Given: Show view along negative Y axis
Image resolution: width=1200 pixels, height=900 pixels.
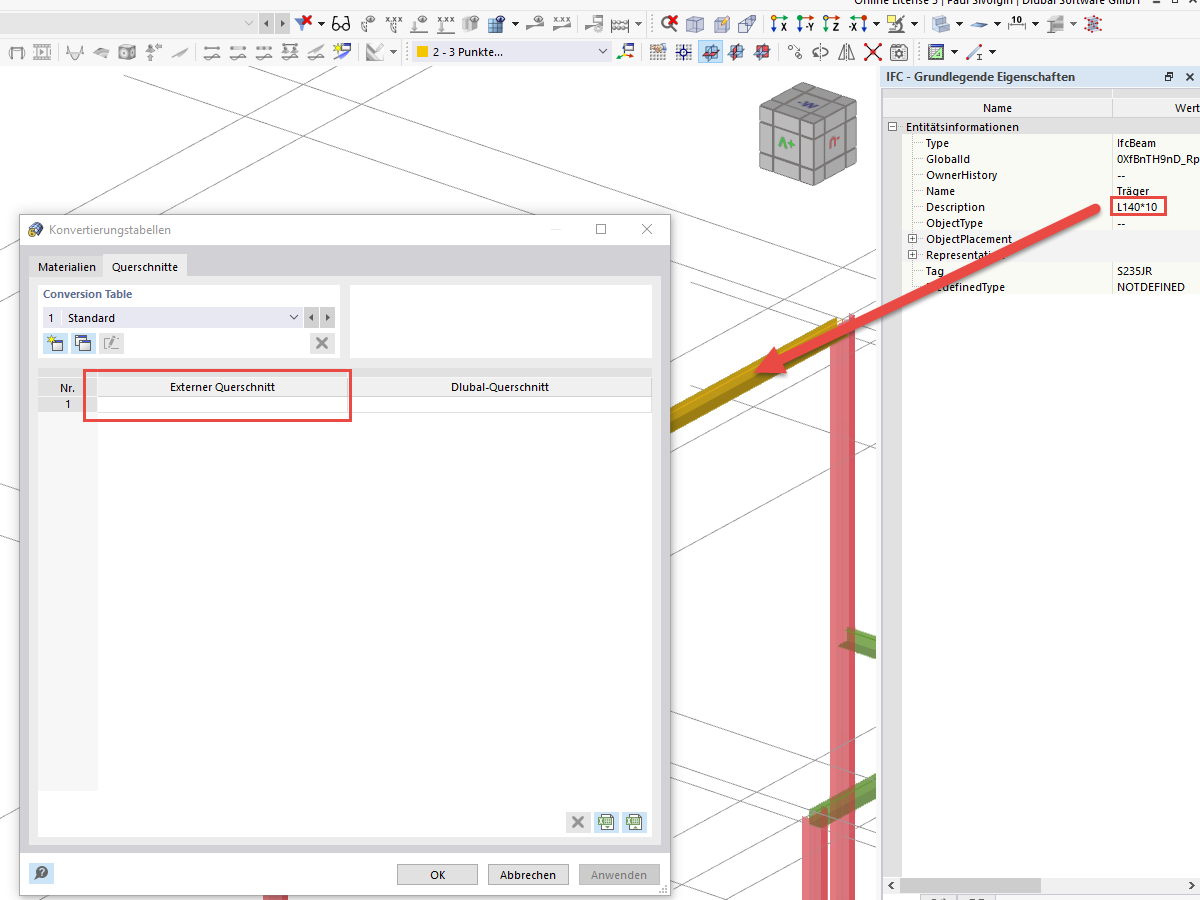Looking at the screenshot, I should pyautogui.click(x=804, y=23).
